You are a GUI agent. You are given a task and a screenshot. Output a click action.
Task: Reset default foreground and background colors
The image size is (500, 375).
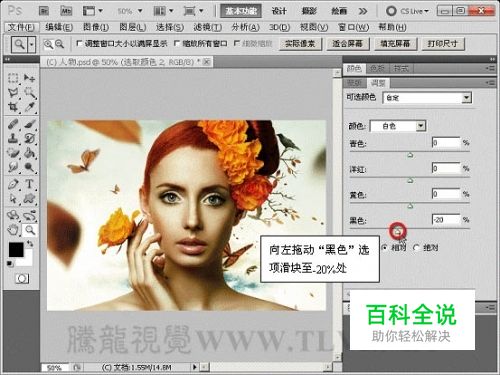coord(10,263)
